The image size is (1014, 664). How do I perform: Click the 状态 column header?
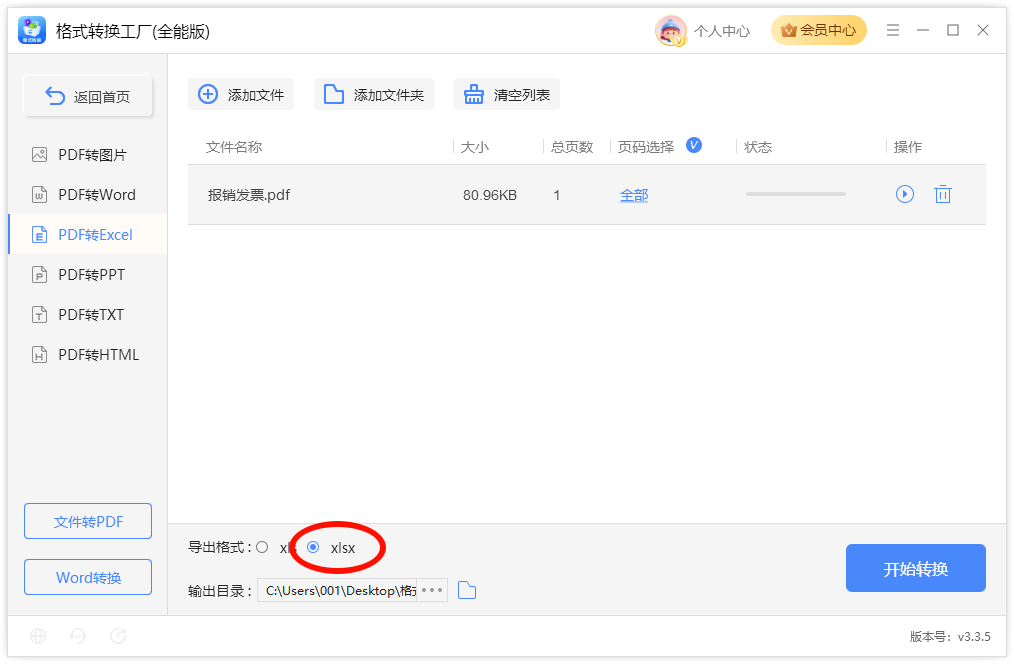758,147
